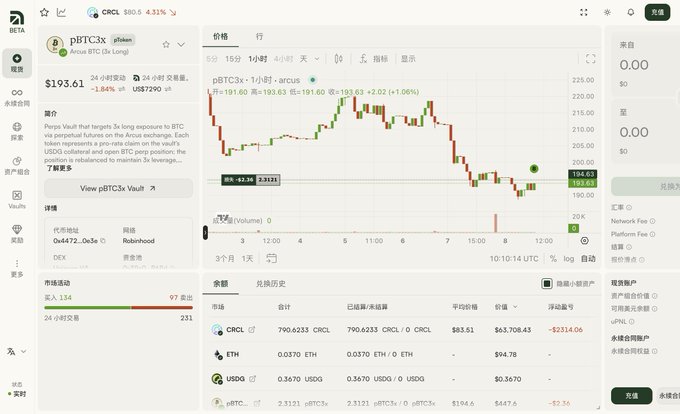Click the Network Fee info icon
The height and width of the screenshot is (414, 680).
tap(652, 221)
